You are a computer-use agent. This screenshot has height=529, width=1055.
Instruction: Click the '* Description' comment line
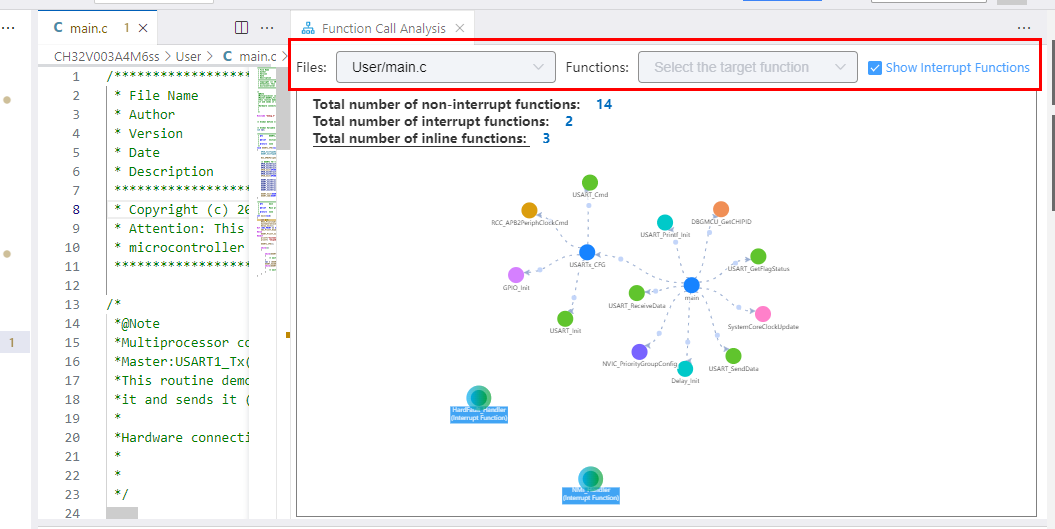click(x=164, y=172)
